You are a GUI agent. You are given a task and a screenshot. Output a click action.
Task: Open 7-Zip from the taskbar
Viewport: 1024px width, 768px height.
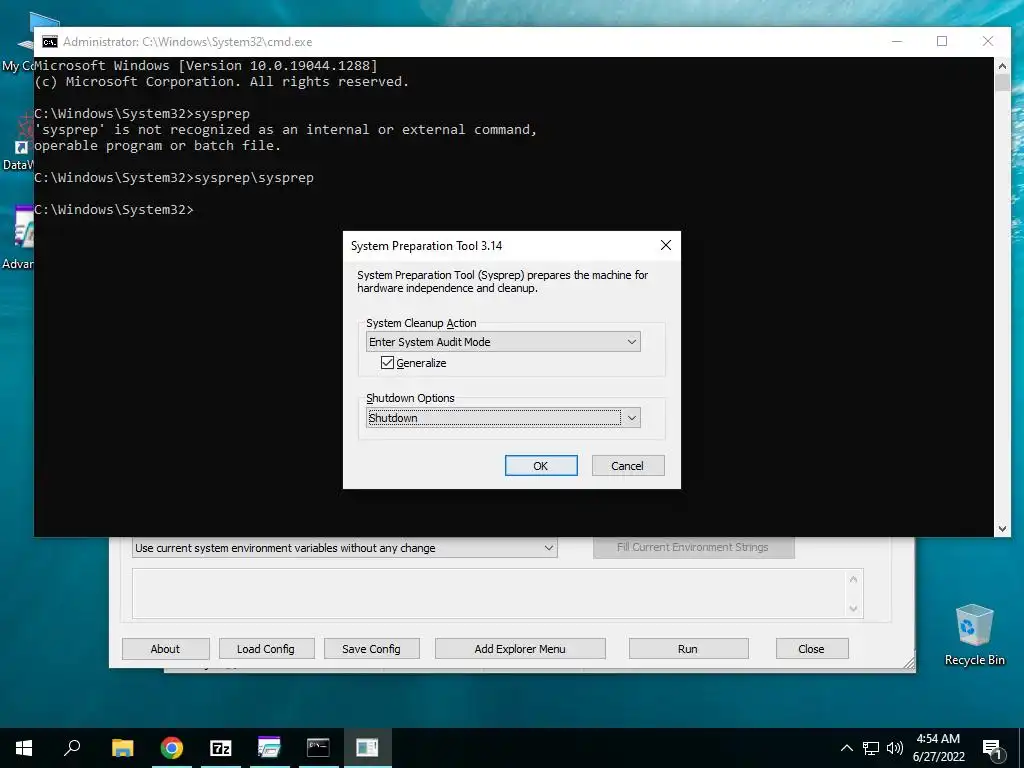click(x=221, y=748)
